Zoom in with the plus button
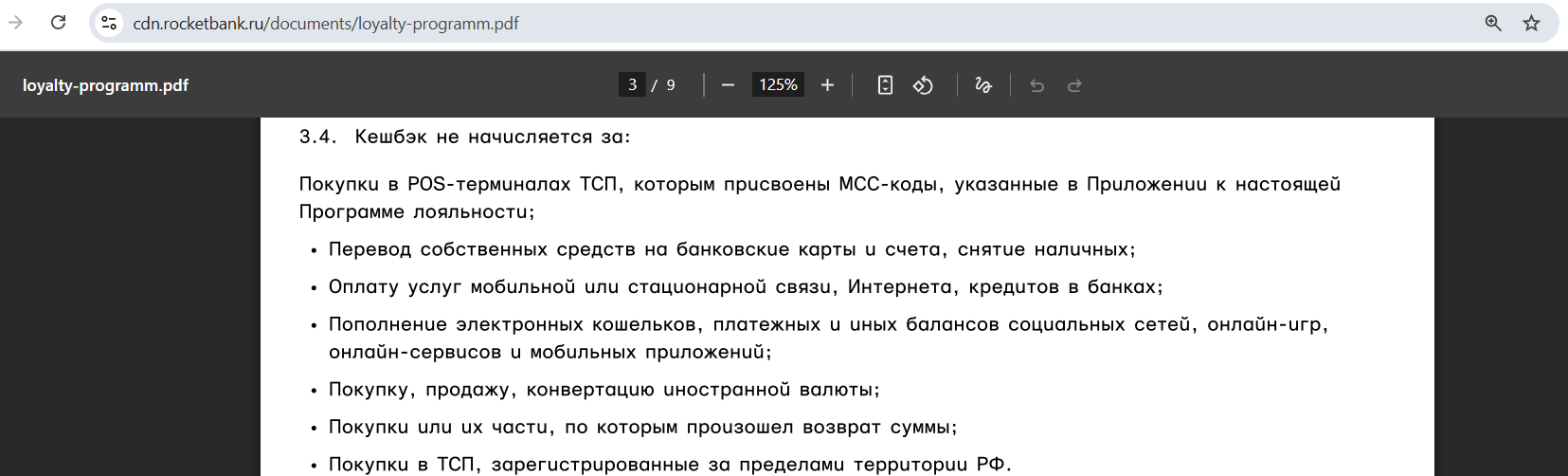 [x=827, y=85]
